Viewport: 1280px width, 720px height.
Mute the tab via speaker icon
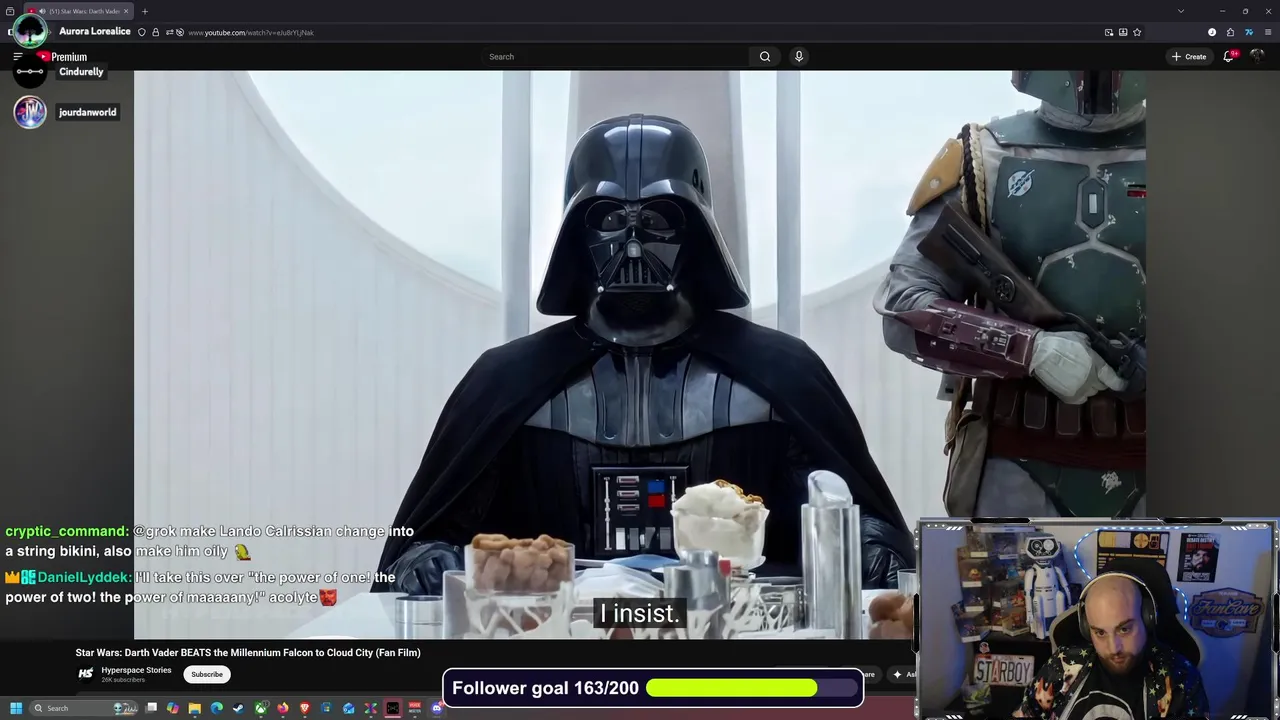point(41,11)
